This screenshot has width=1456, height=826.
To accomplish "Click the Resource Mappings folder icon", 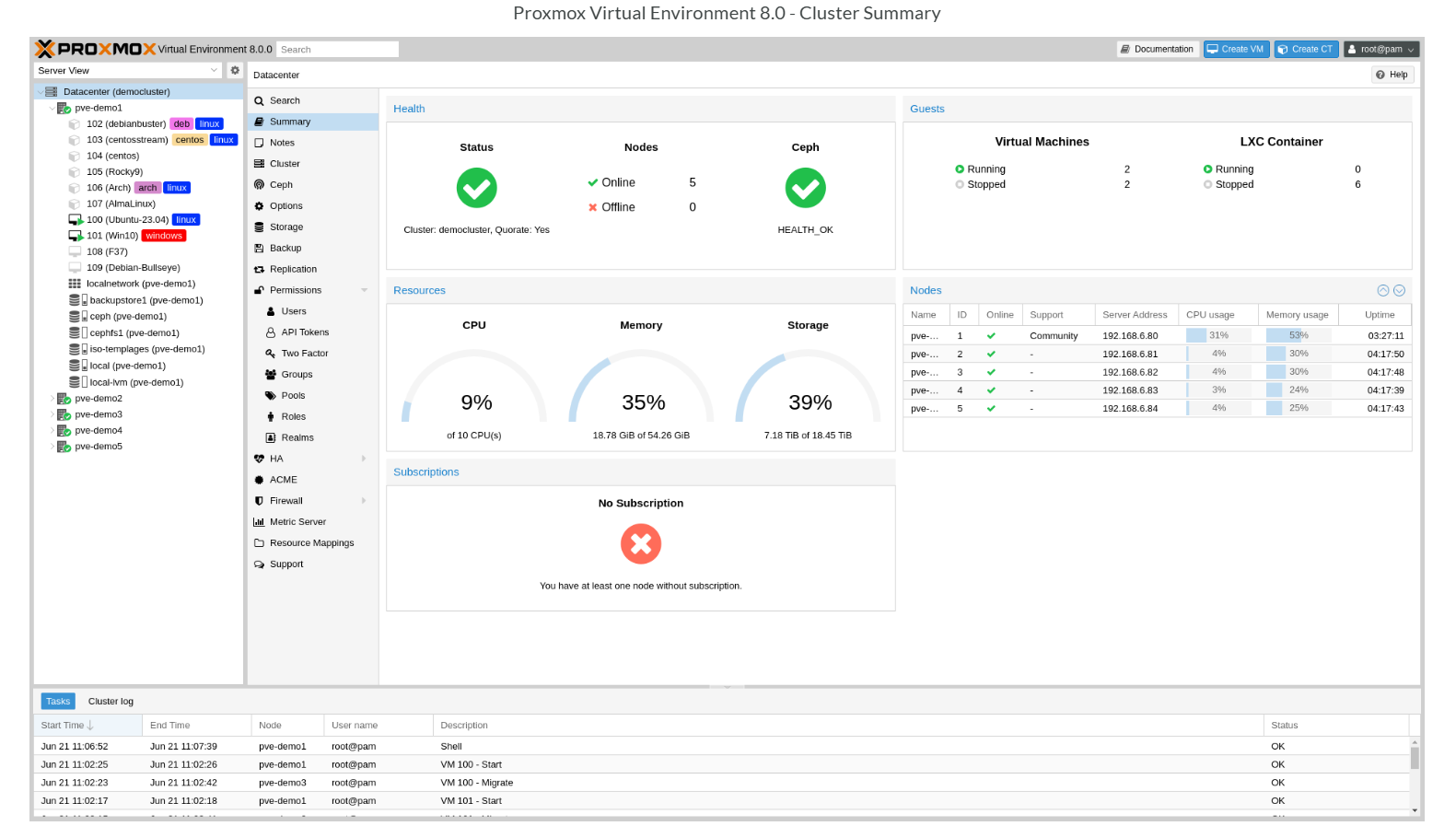I will (259, 543).
